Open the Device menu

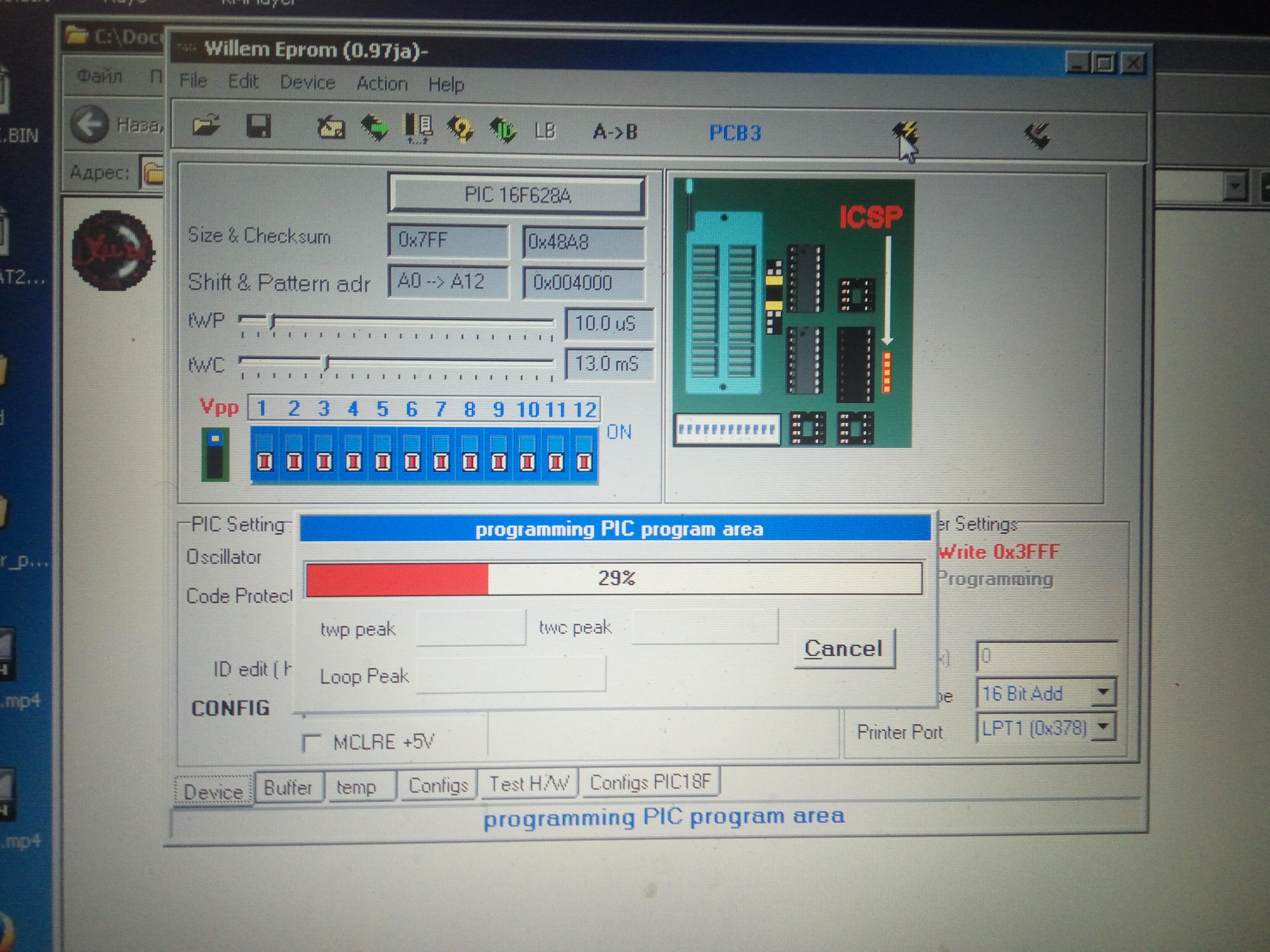point(307,83)
